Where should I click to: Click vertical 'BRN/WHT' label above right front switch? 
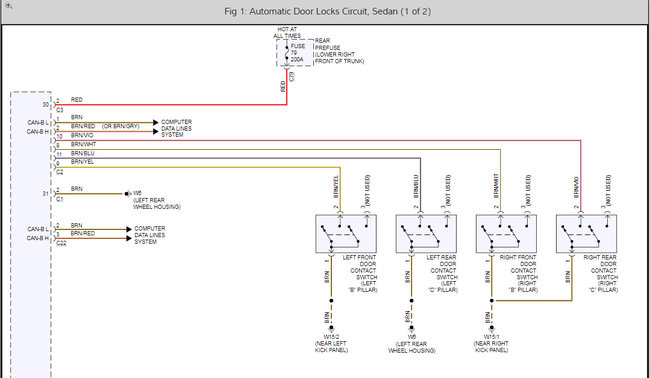496,186
